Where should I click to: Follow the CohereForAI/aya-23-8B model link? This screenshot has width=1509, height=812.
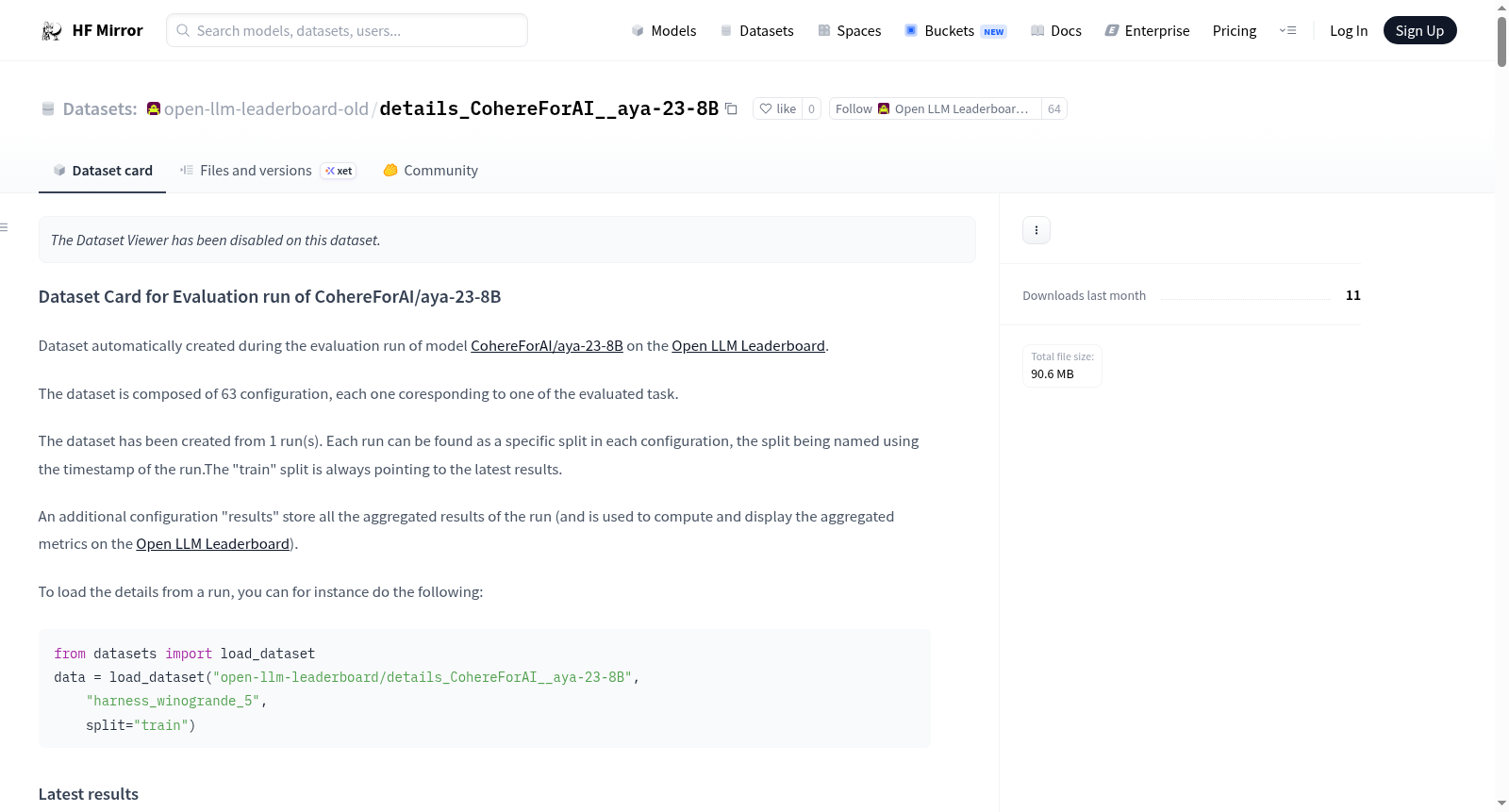tap(547, 346)
